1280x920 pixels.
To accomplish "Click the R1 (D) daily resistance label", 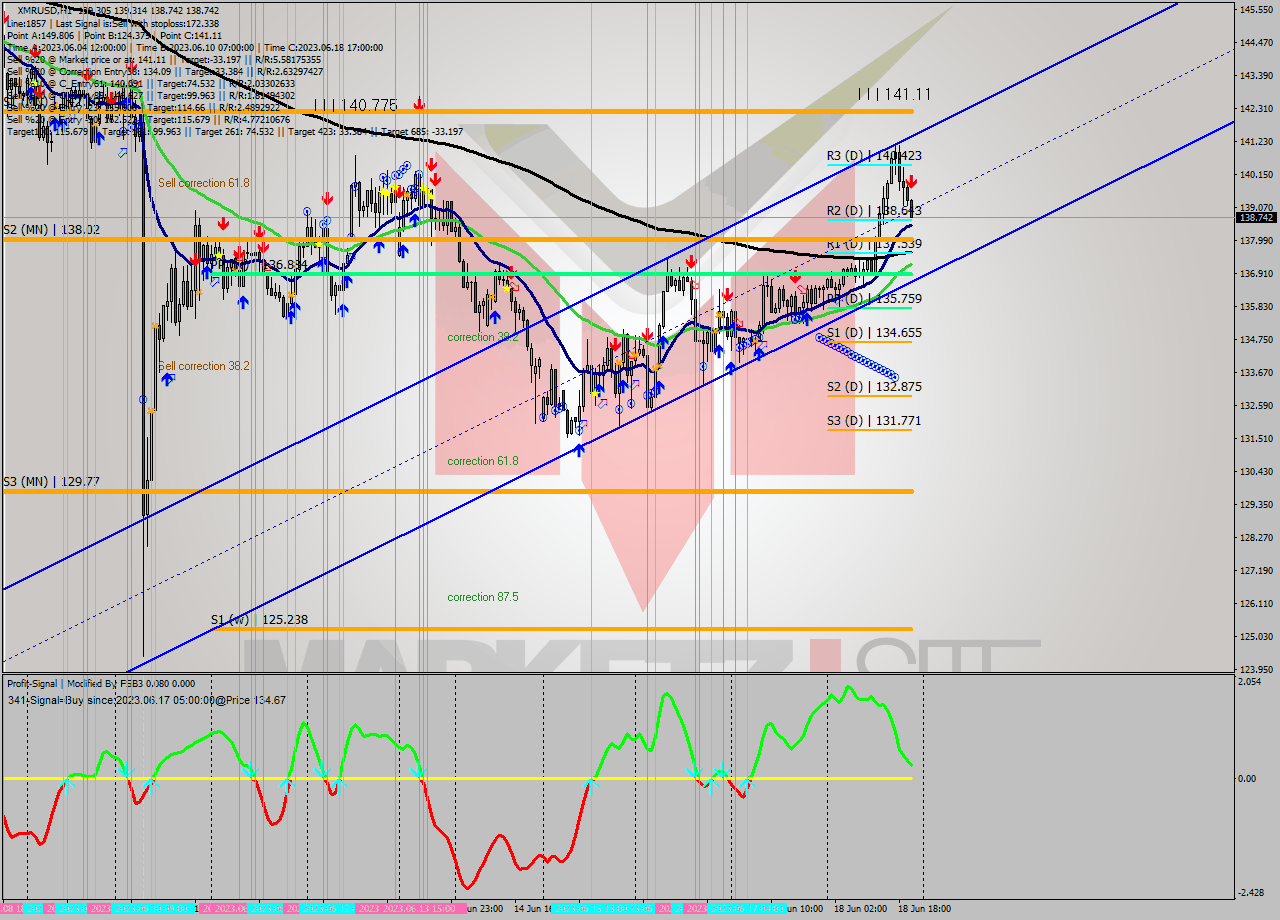I will (874, 243).
